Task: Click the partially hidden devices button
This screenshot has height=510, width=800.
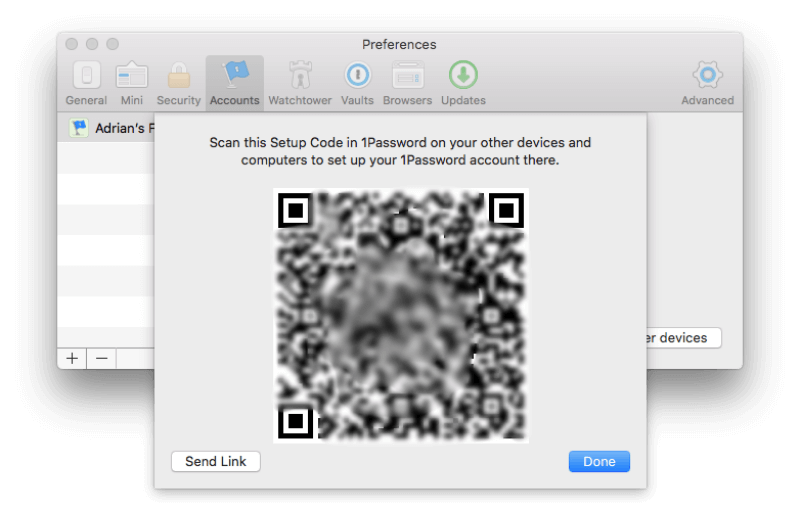Action: tap(684, 338)
